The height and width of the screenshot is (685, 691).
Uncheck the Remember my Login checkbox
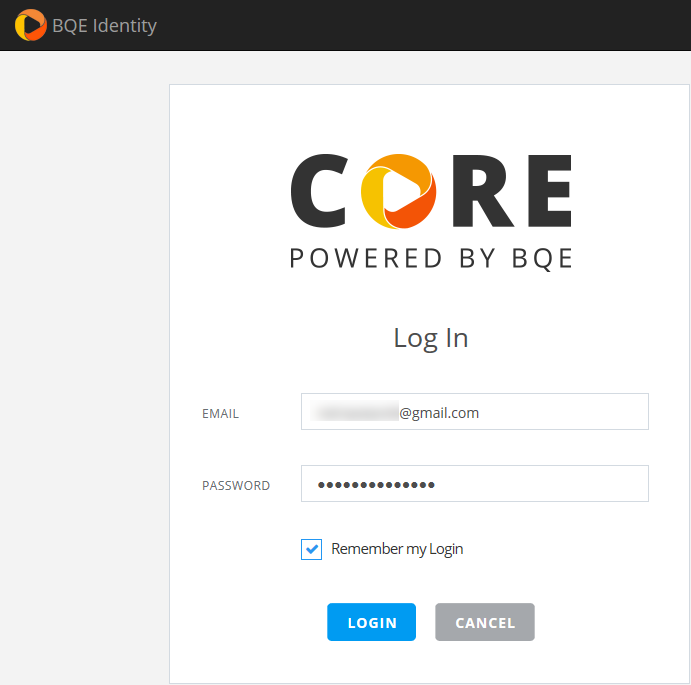(x=312, y=549)
